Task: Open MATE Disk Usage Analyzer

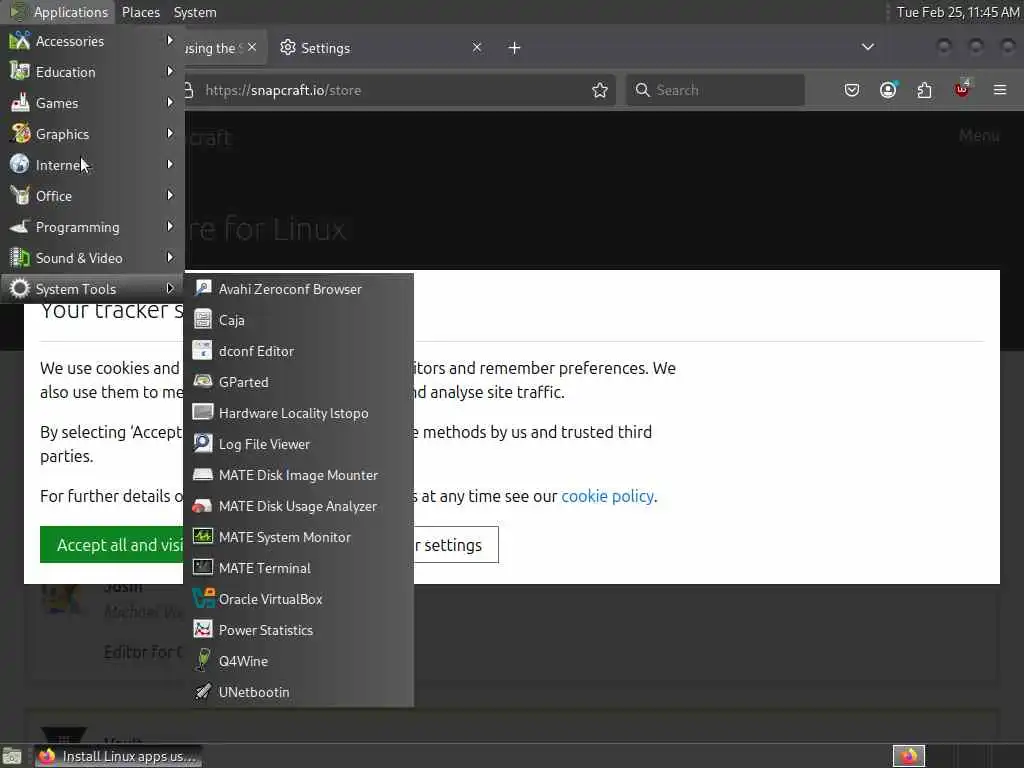Action: pyautogui.click(x=298, y=506)
